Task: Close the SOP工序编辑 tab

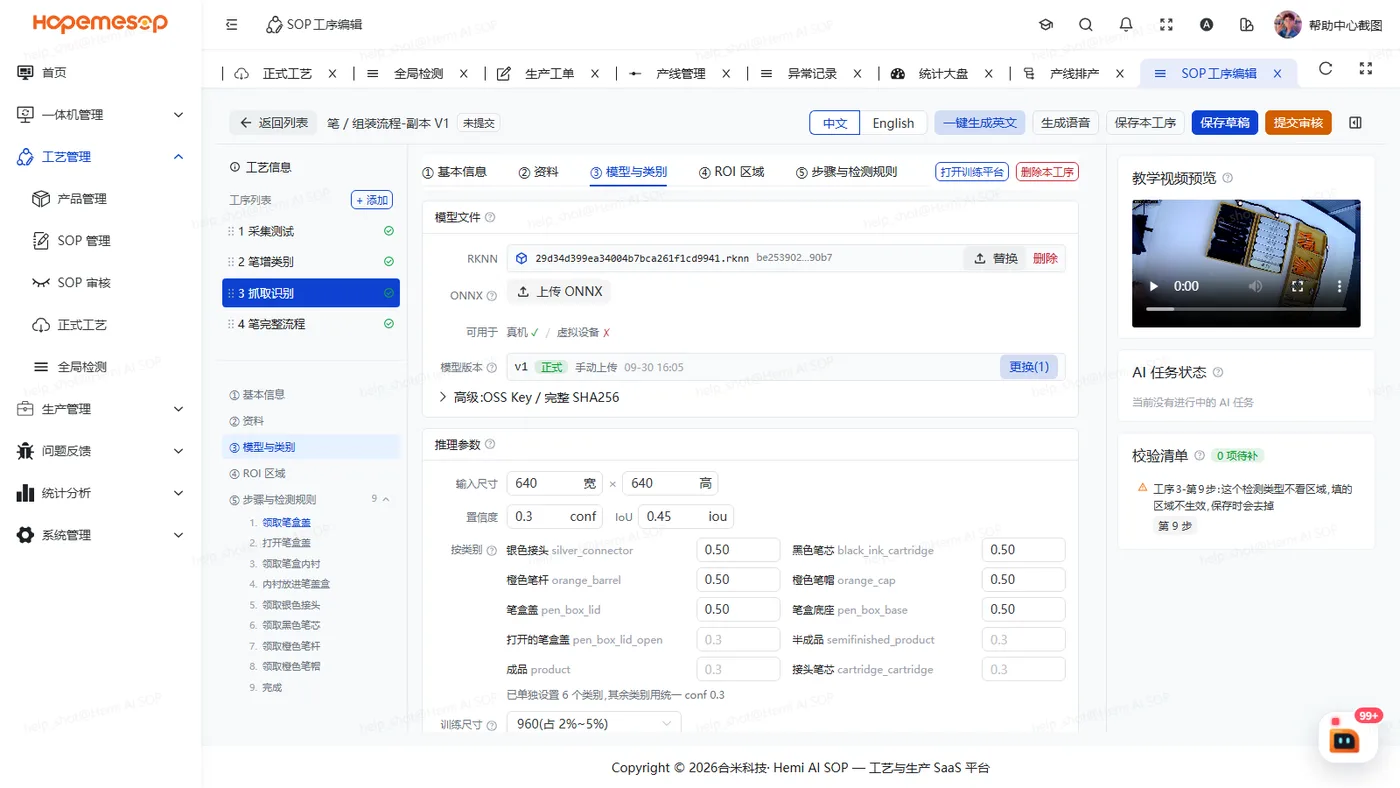Action: point(1277,74)
